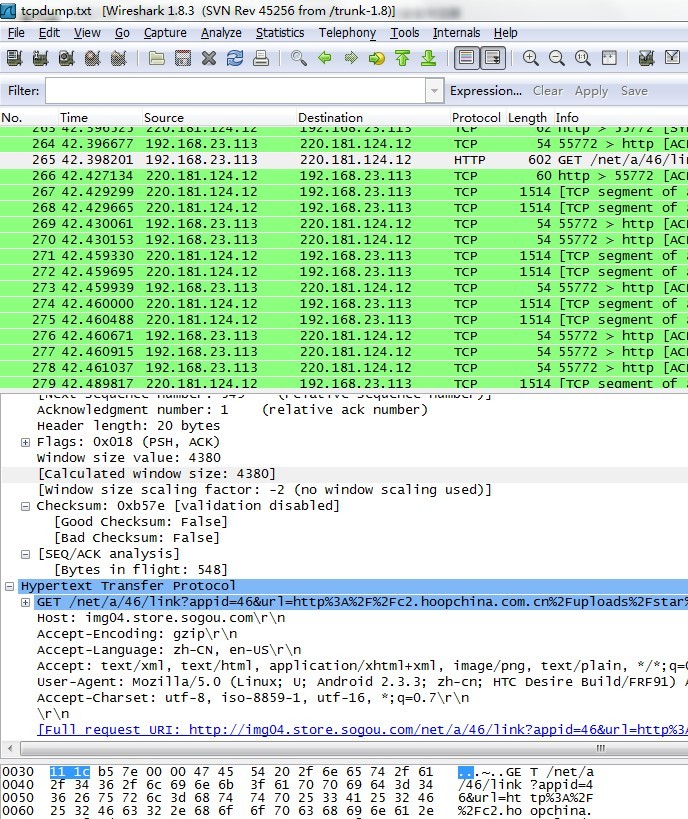
Task: Print packets with the printer icon
Action: pyautogui.click(x=261, y=58)
